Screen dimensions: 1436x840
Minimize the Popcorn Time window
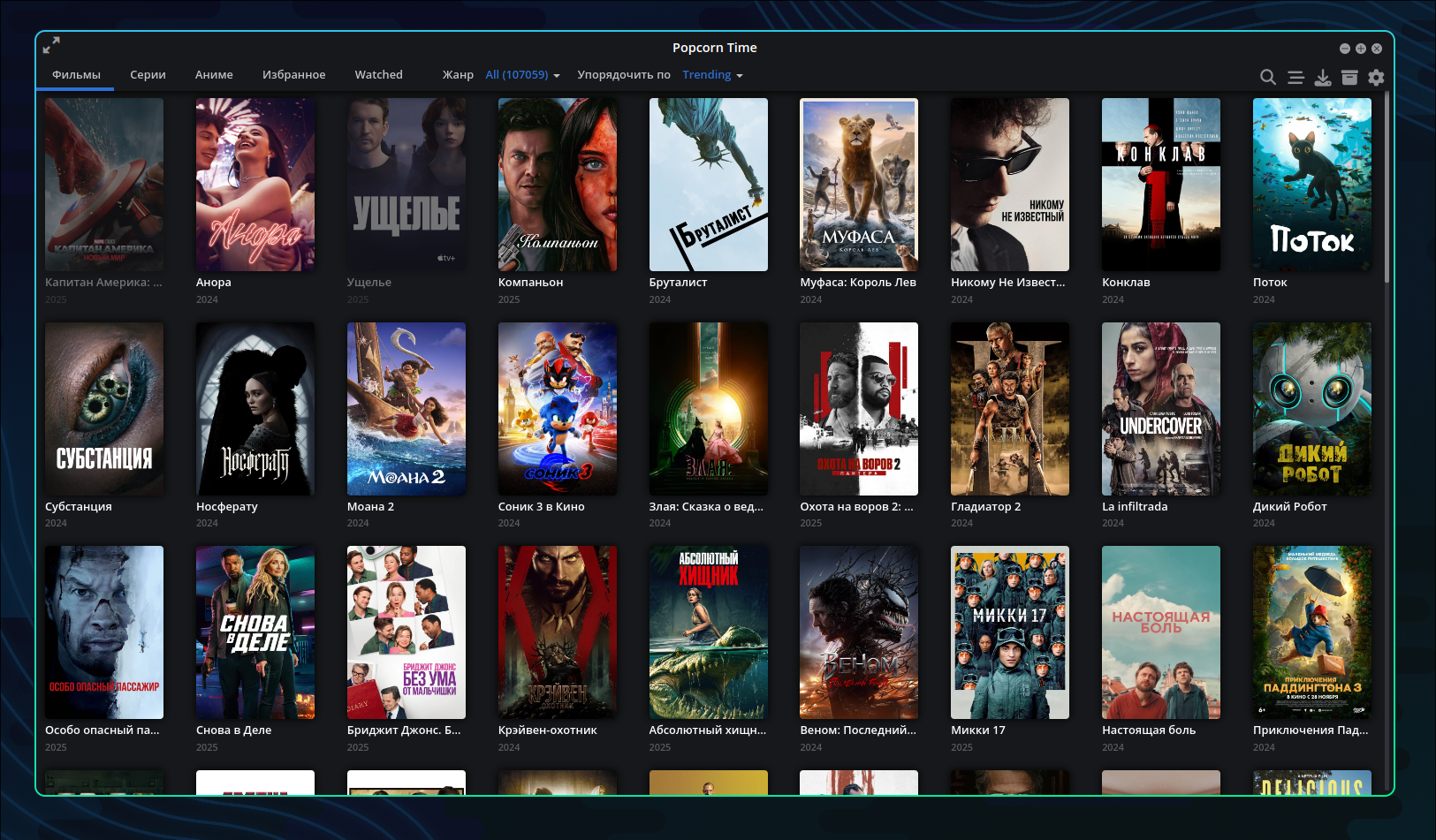[x=1345, y=49]
